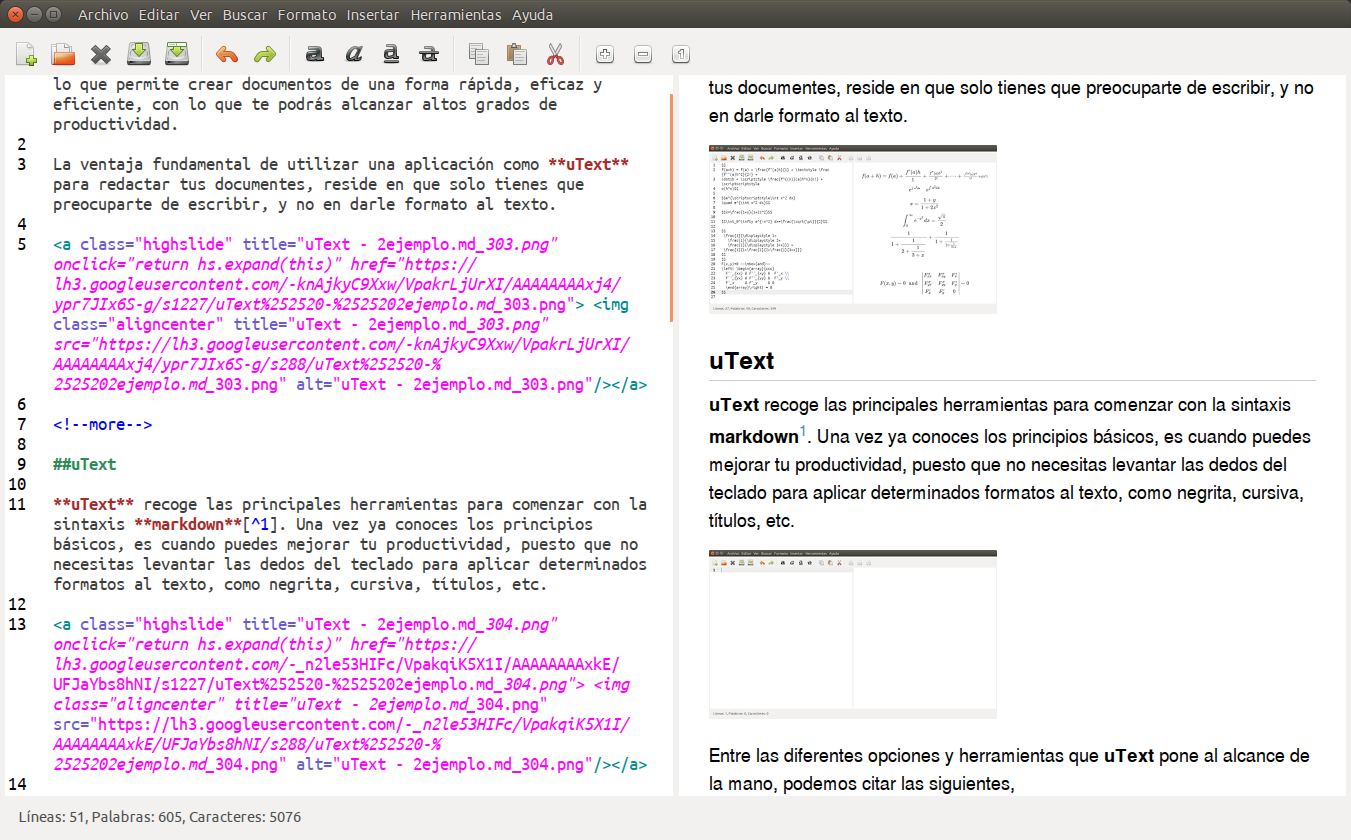Follow footnote 1 link after markdown

(803, 431)
